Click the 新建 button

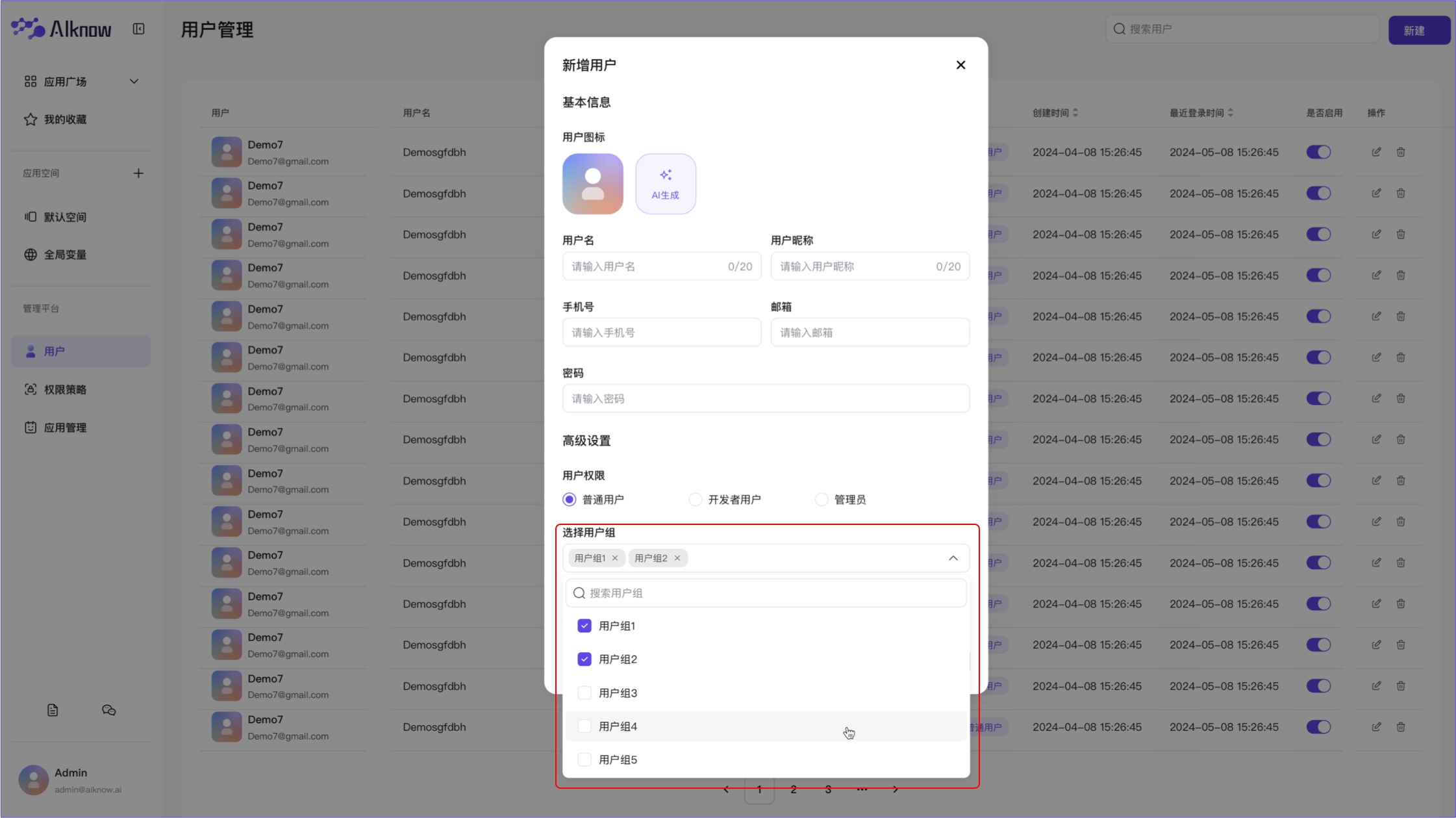coord(1418,29)
